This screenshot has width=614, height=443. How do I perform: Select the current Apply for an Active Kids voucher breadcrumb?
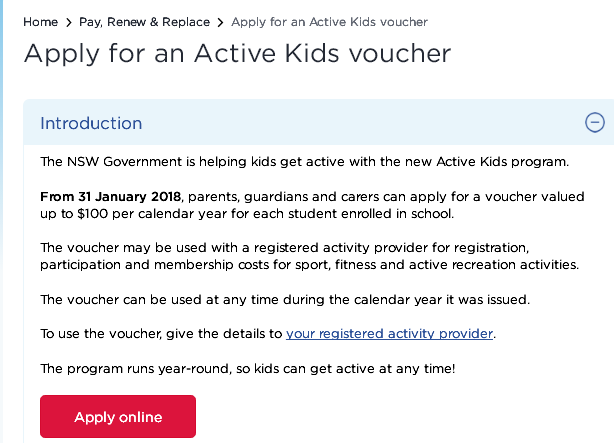pyautogui.click(x=329, y=22)
